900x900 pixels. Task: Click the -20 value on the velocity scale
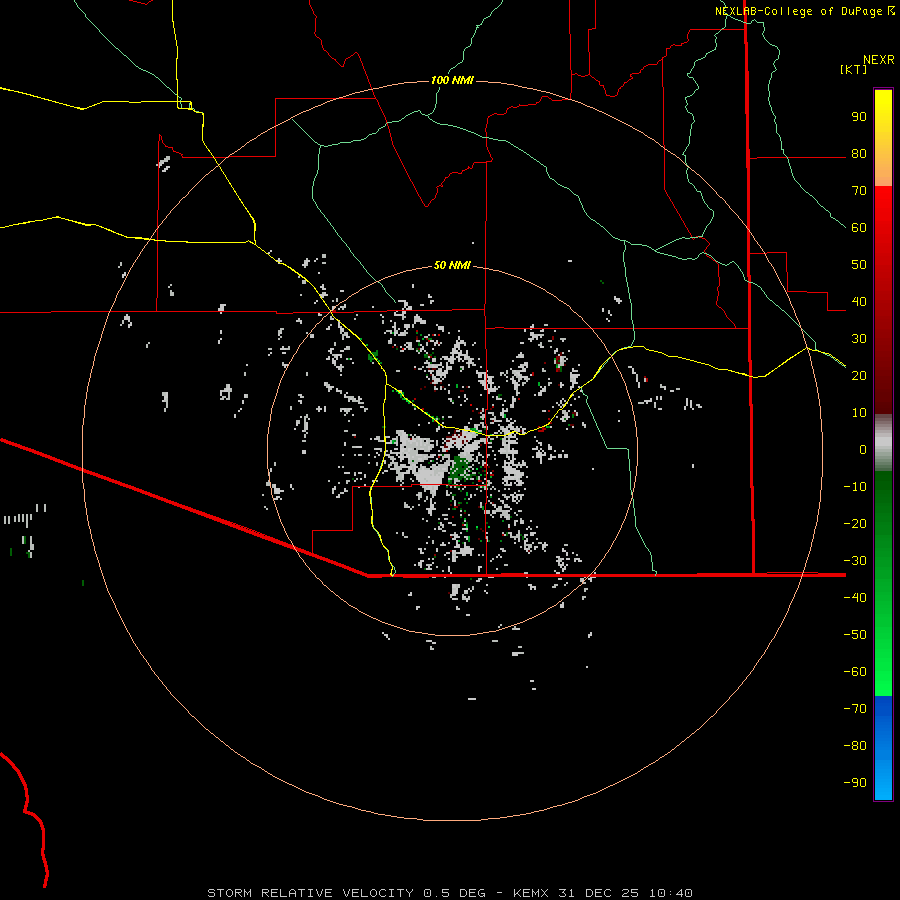coord(855,523)
